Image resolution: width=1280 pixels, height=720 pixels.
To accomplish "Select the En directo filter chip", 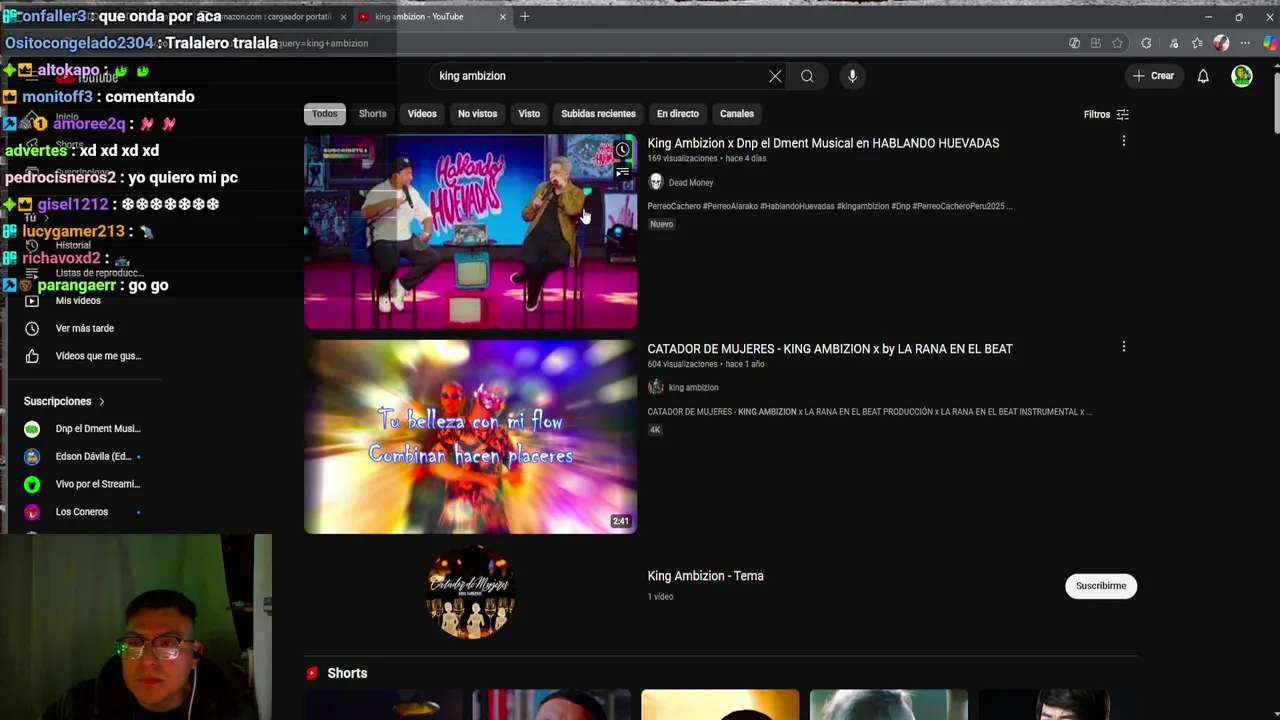I will 678,114.
